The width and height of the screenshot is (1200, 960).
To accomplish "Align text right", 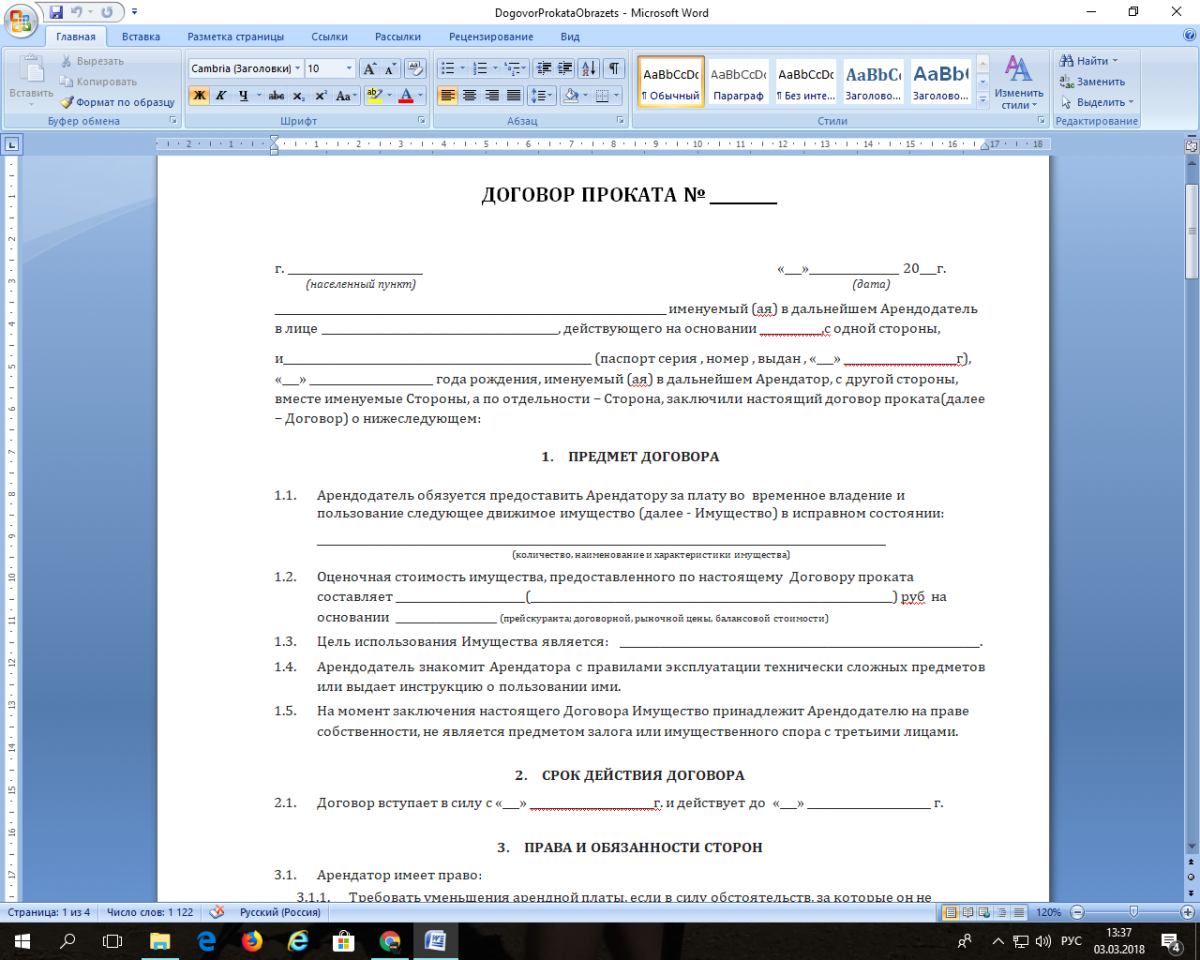I will [x=491, y=96].
